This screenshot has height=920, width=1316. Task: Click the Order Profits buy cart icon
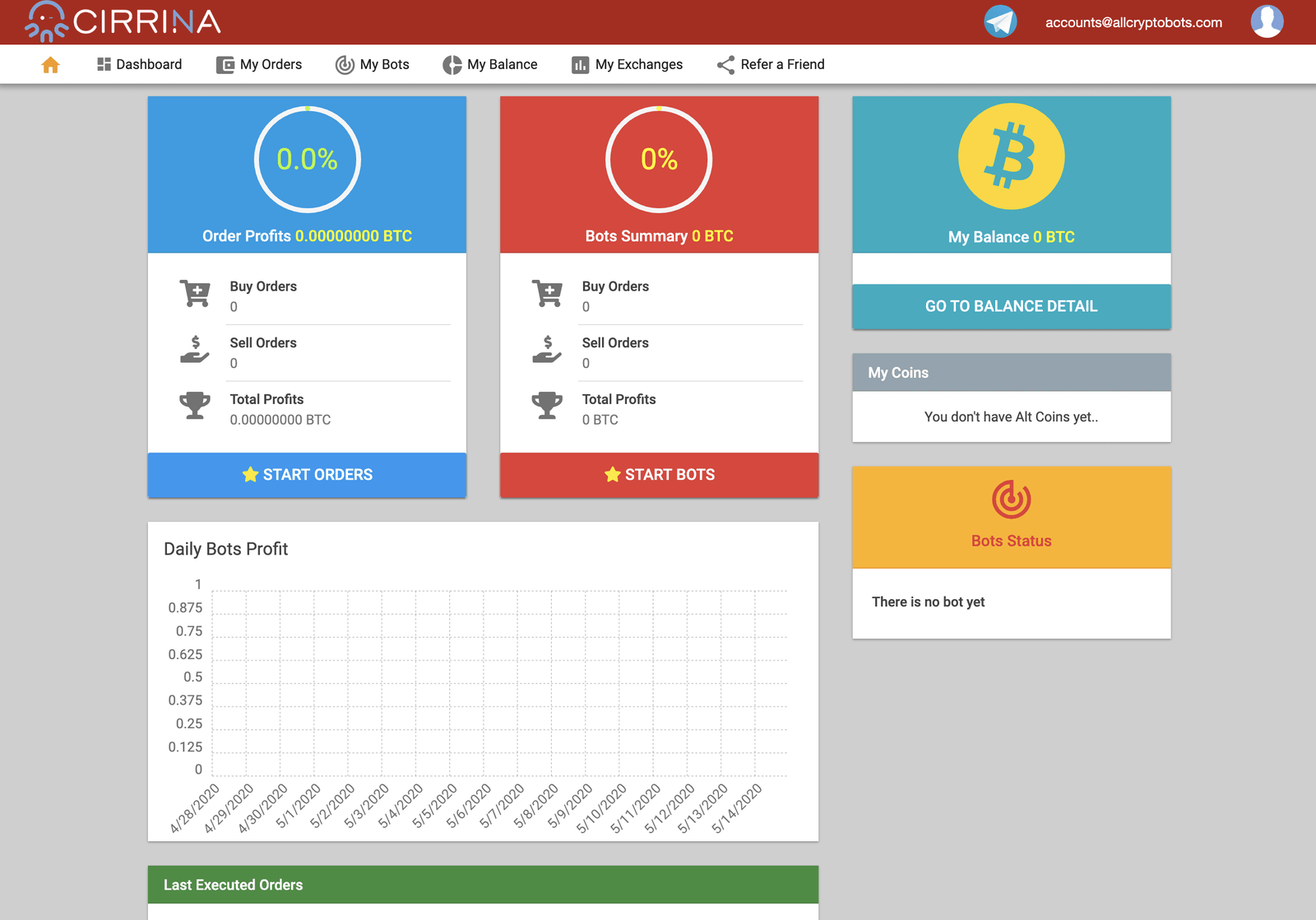pyautogui.click(x=195, y=294)
